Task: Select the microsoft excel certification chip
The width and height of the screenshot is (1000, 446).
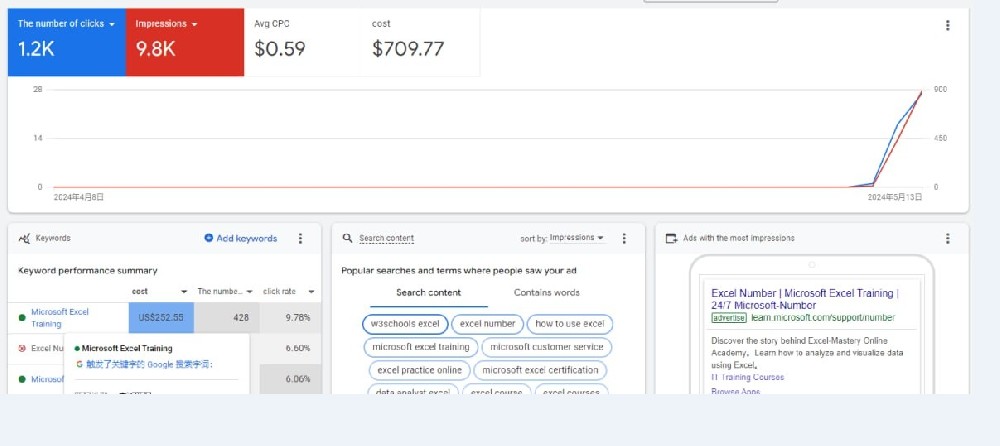Action: 540,370
